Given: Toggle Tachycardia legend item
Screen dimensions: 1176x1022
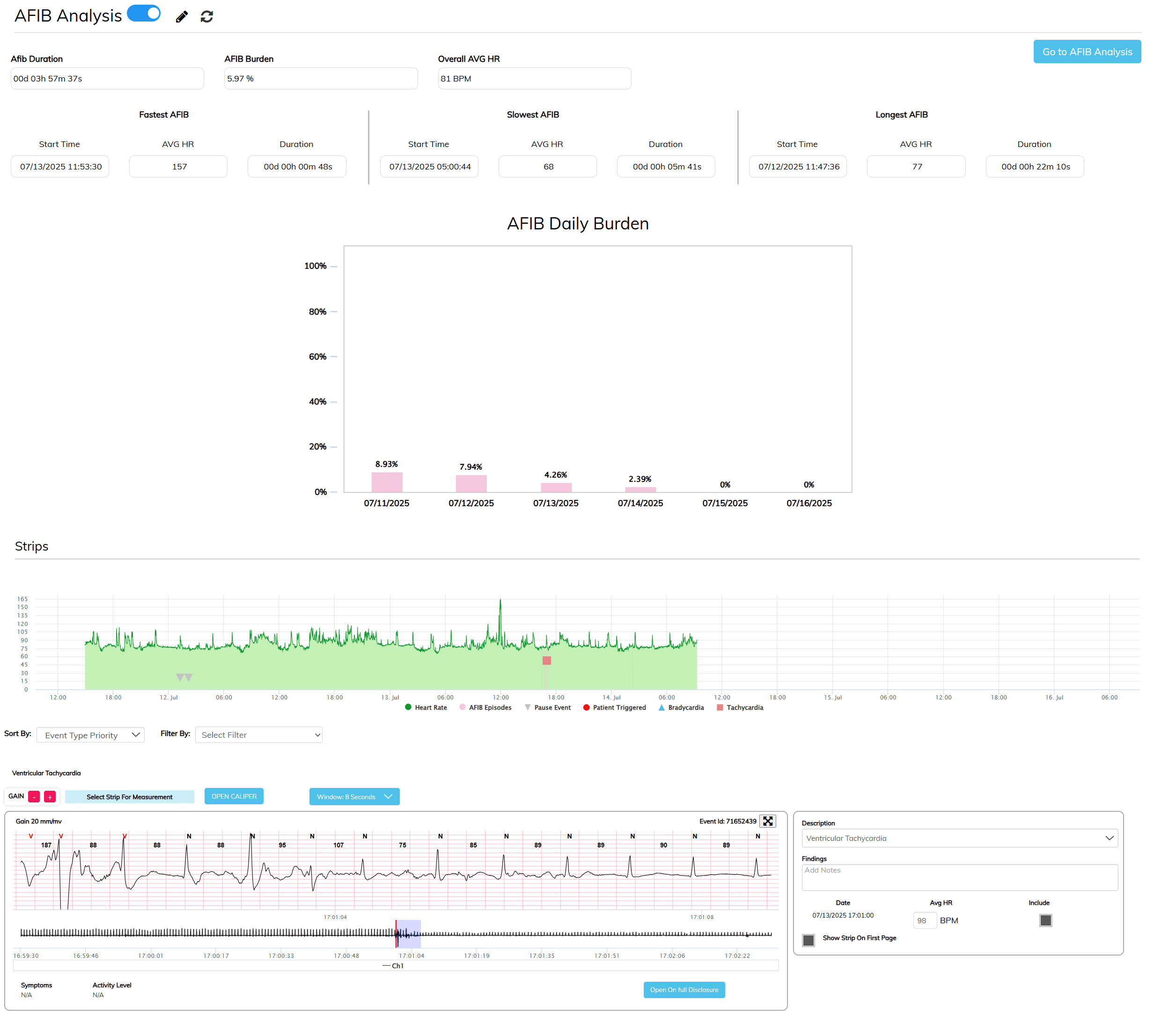Looking at the screenshot, I should [x=740, y=707].
